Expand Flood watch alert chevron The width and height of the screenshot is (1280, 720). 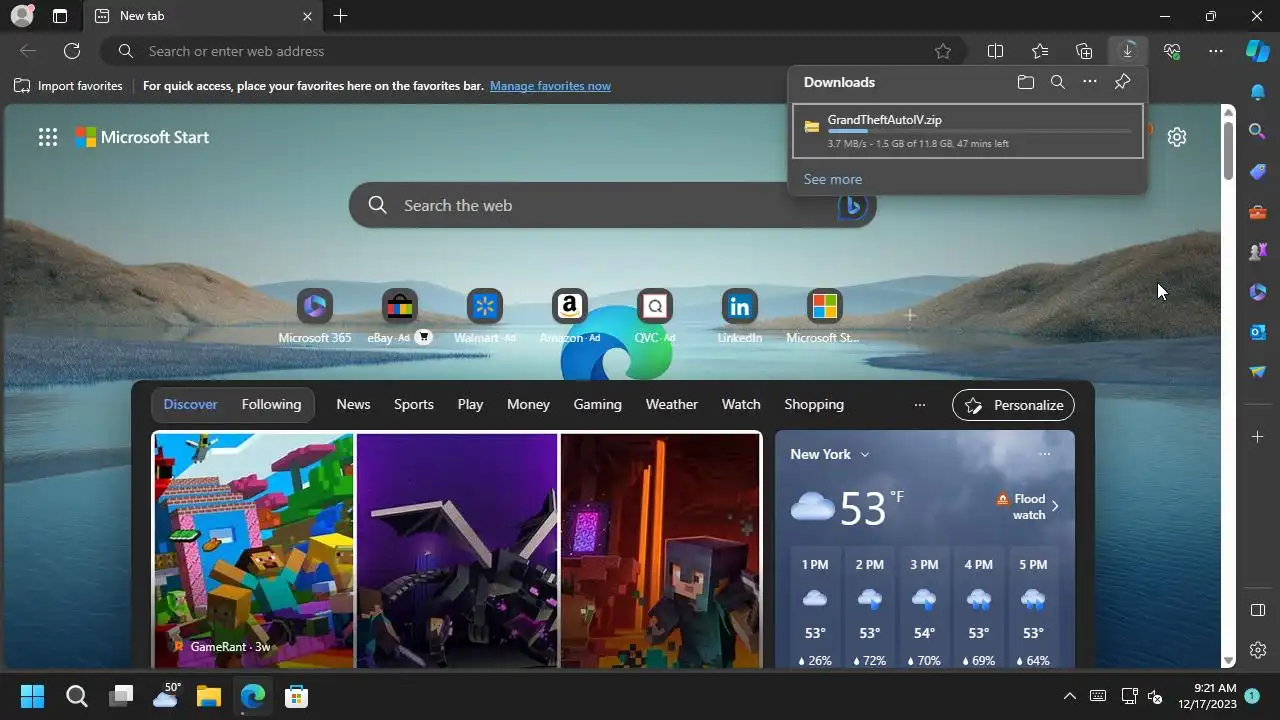[1055, 506]
